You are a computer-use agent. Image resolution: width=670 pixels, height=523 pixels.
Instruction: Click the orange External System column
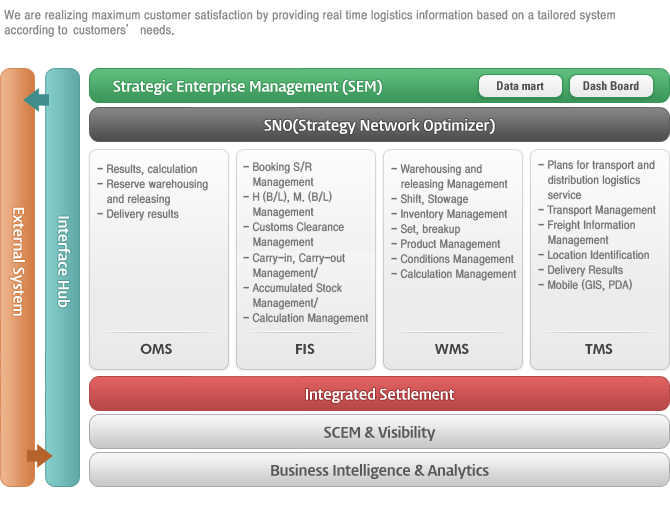pos(18,277)
